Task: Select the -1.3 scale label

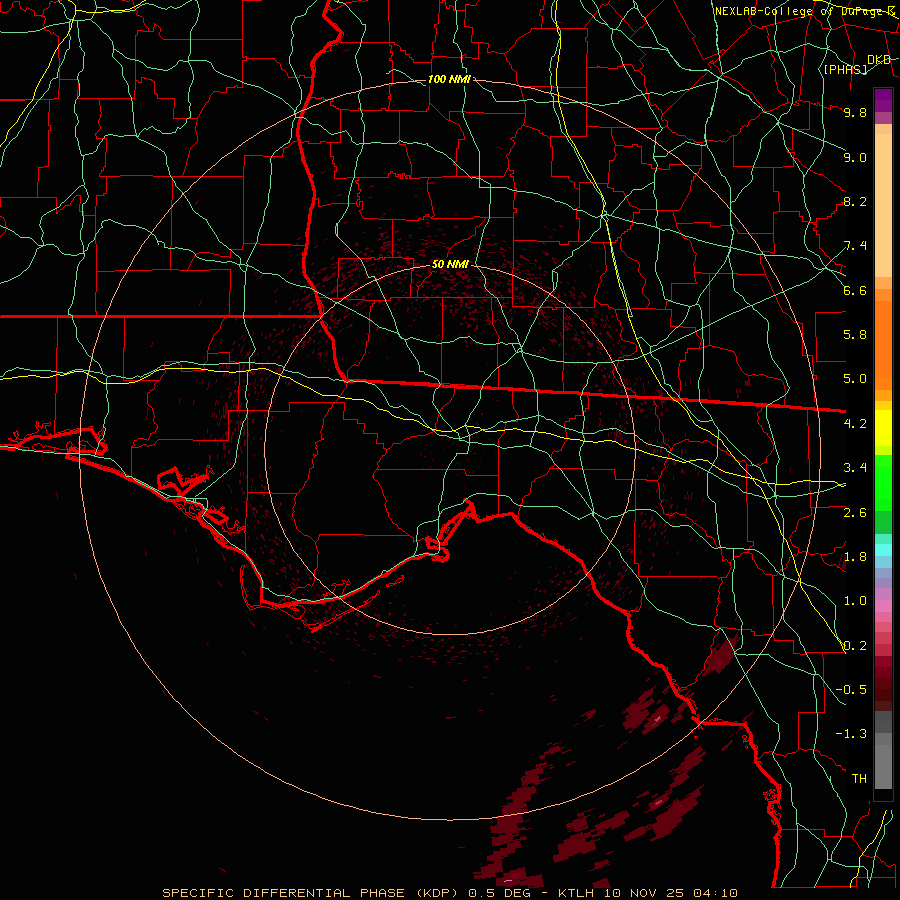Action: tap(851, 734)
